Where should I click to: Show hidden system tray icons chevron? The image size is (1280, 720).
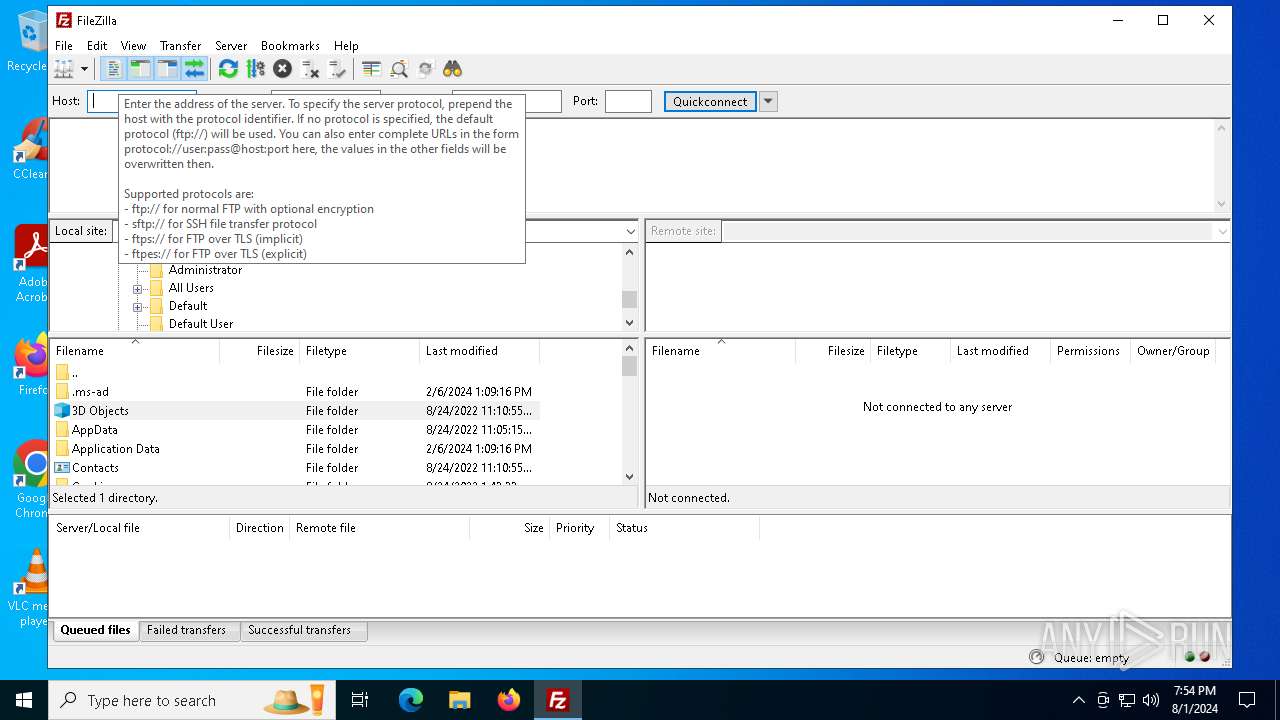pyautogui.click(x=1078, y=700)
